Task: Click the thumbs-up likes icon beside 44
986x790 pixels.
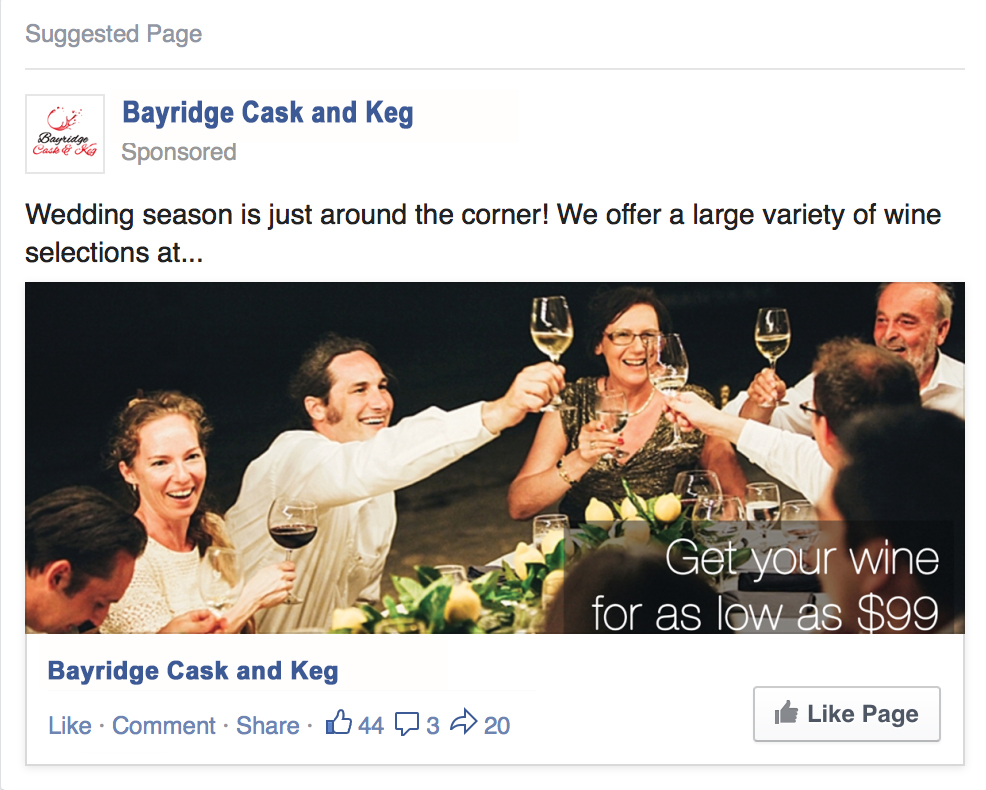Action: point(339,724)
